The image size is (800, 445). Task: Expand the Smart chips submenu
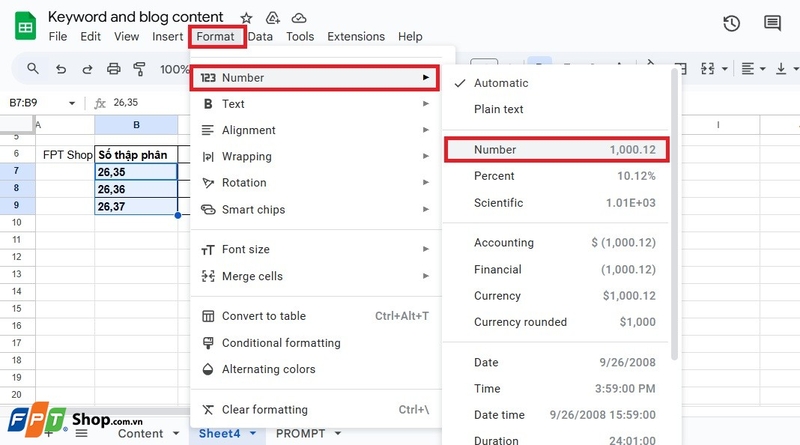pos(315,209)
